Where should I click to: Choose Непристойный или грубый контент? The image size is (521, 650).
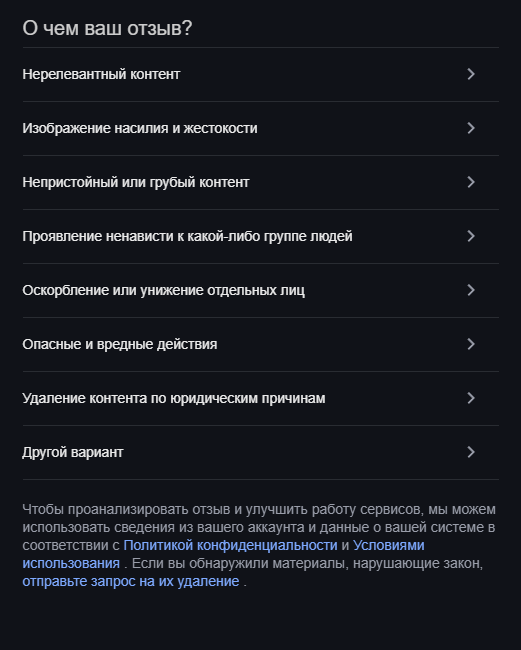260,182
